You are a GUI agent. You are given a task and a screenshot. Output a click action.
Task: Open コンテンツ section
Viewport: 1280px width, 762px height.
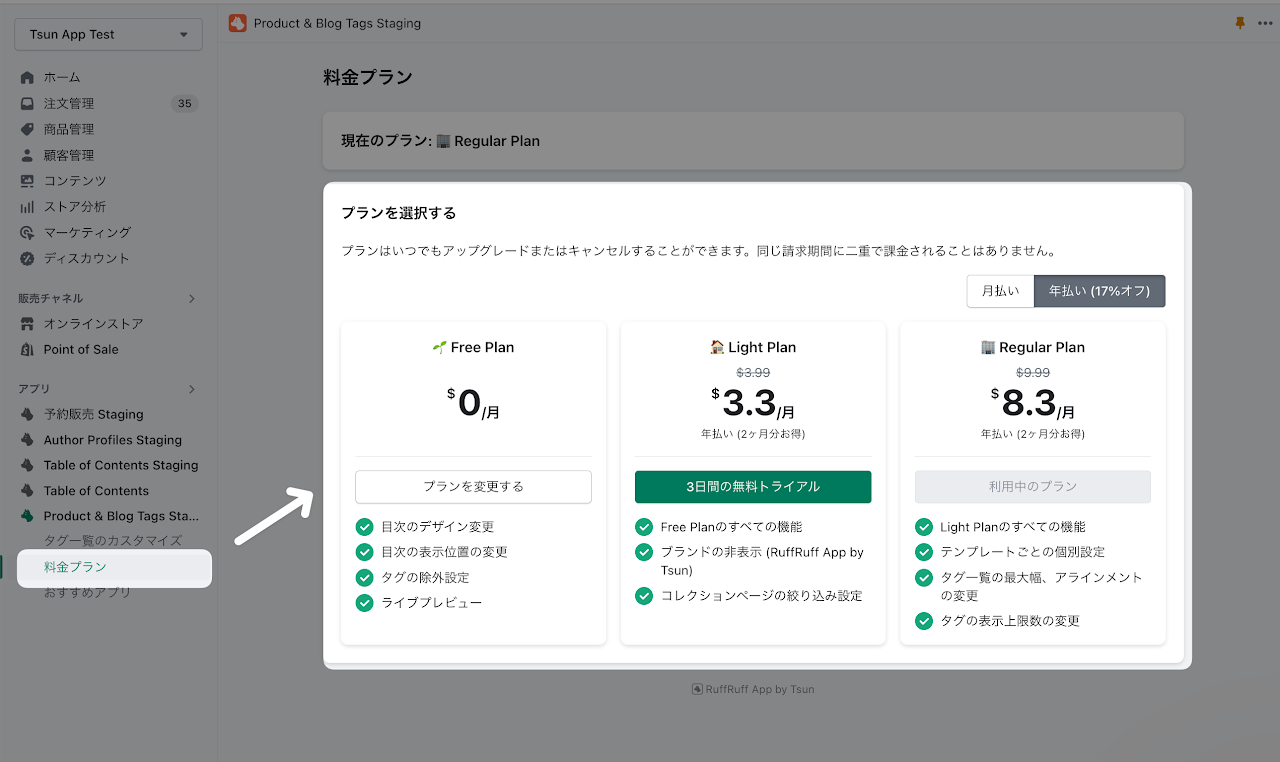click(x=75, y=181)
